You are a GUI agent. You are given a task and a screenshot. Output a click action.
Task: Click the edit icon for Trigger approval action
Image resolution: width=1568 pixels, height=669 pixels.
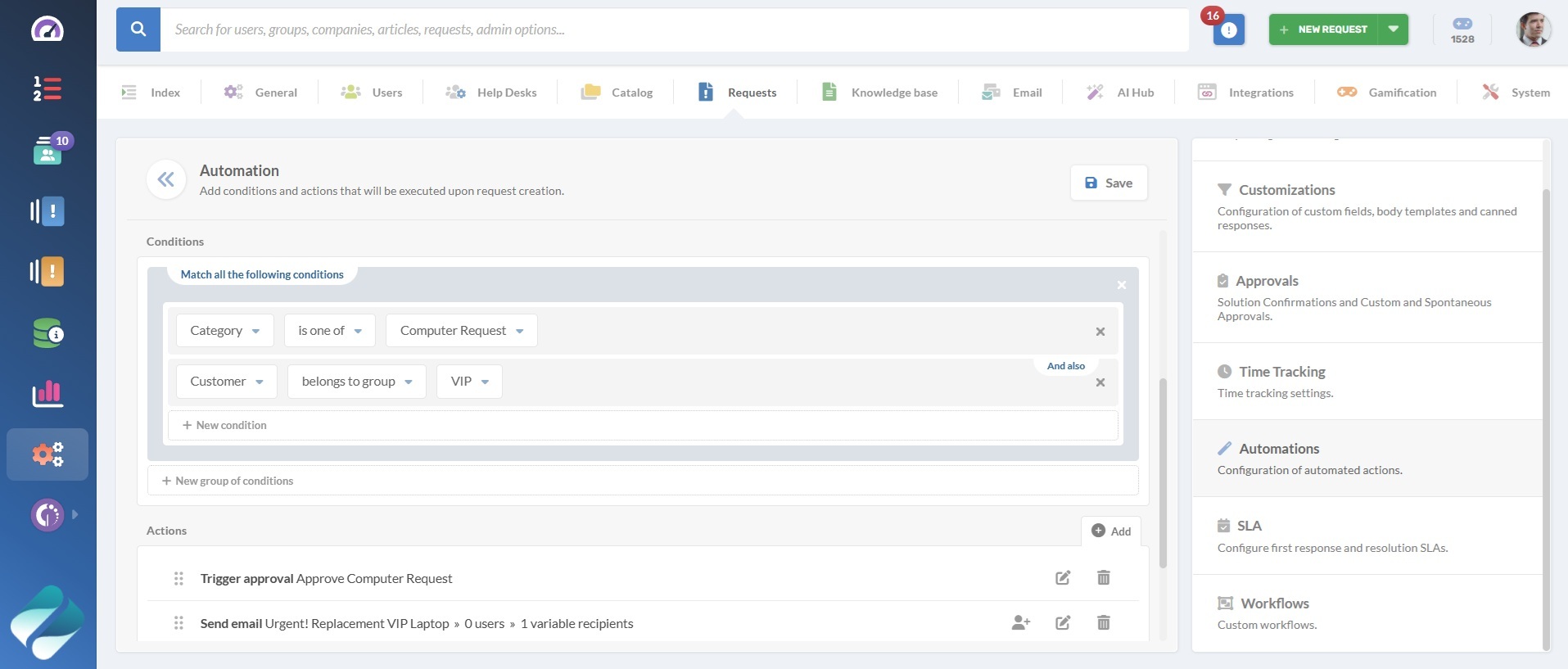point(1063,578)
